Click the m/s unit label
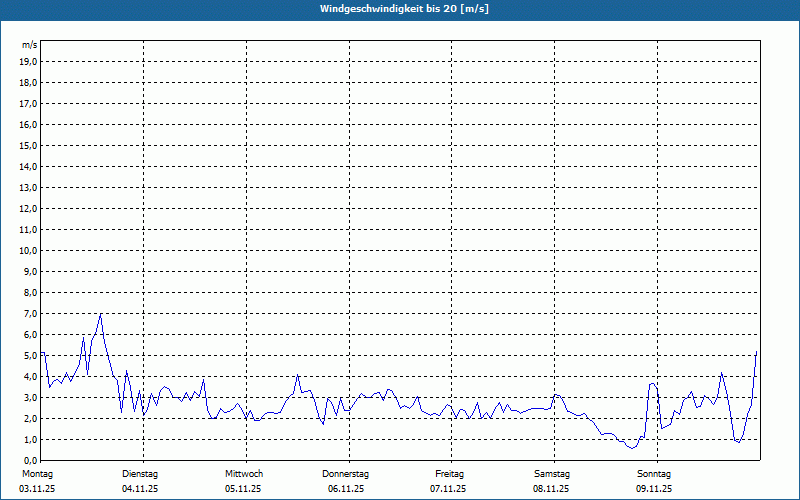Viewport: 800px width, 500px height. pos(30,45)
